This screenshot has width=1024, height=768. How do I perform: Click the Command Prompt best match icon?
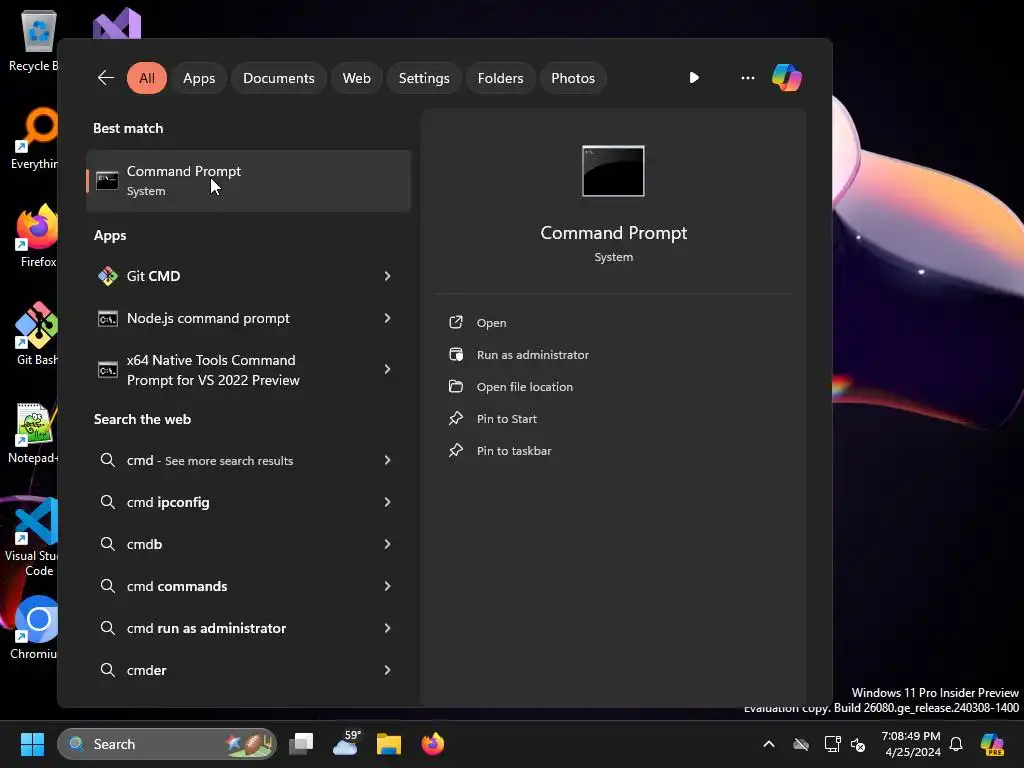pos(107,180)
